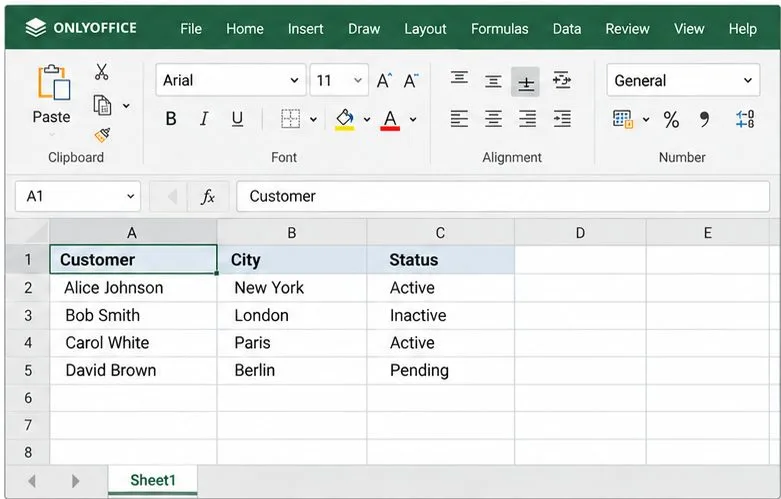781x499 pixels.
Task: Select the cell containing London
Action: (x=292, y=315)
